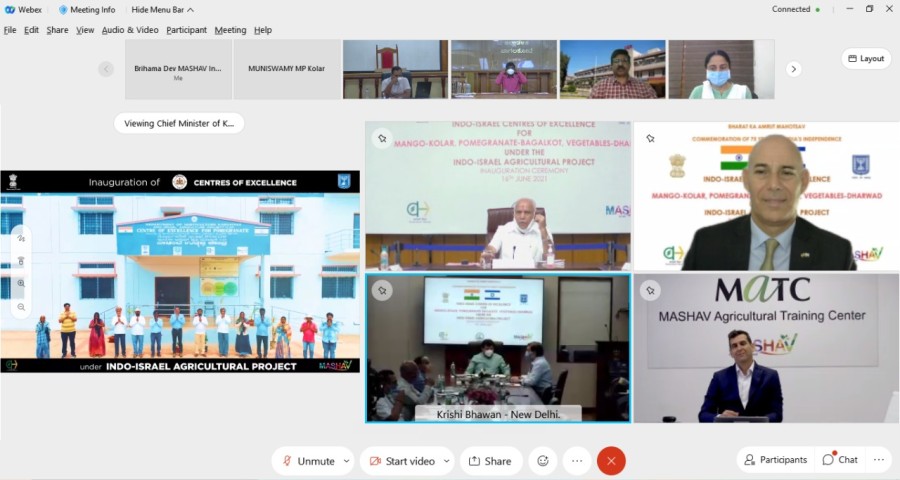Open the Audio & Video menu
This screenshot has height=480, width=900.
tap(130, 30)
